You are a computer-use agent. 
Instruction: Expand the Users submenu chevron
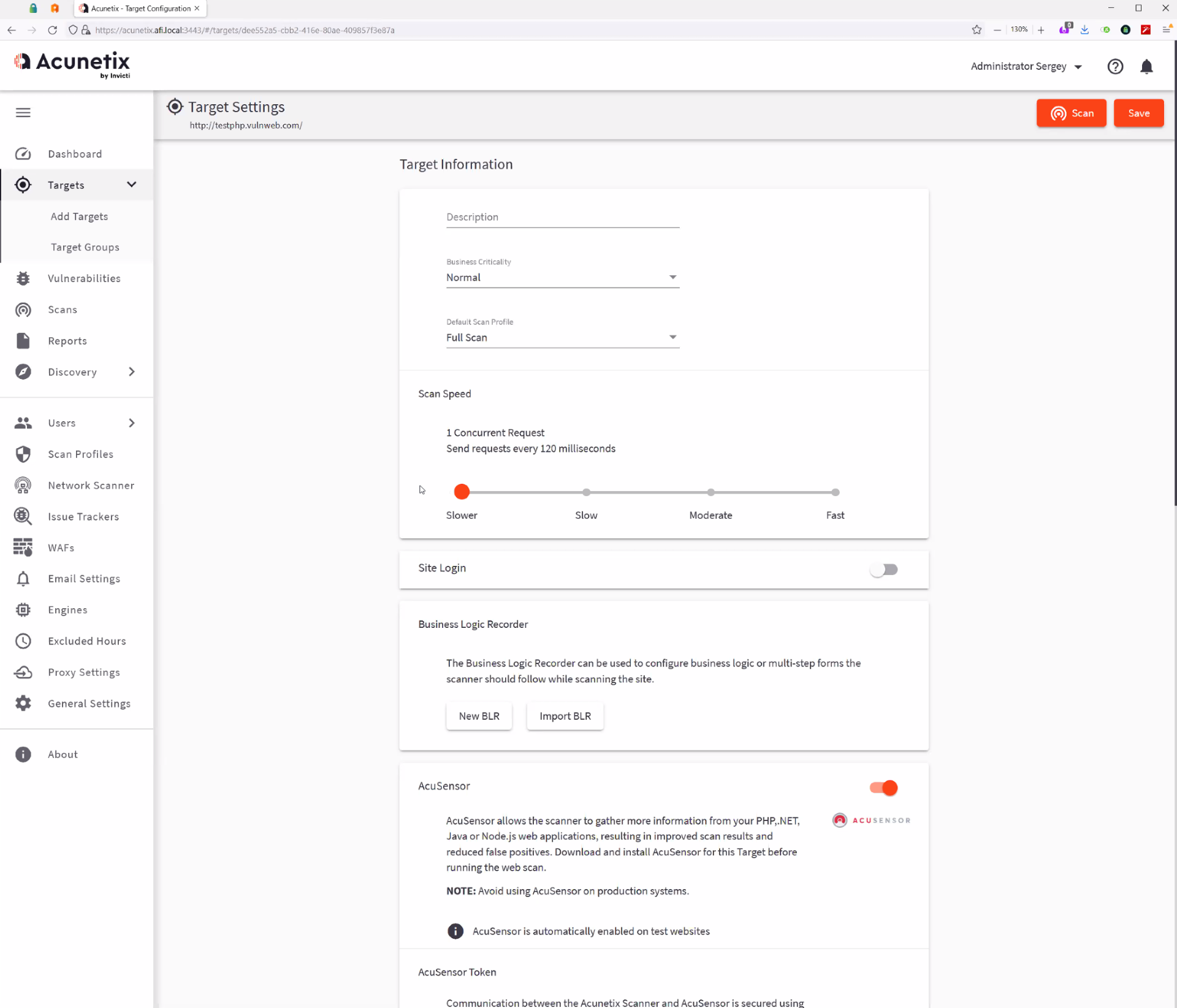coord(132,423)
